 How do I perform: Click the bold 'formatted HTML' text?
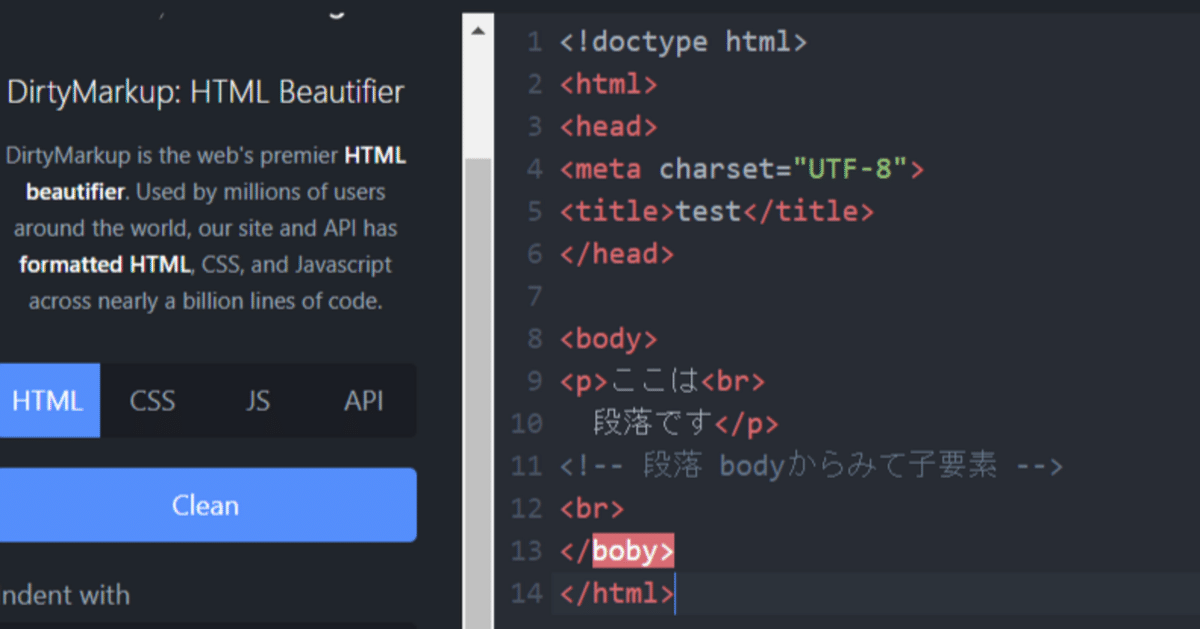pos(103,265)
